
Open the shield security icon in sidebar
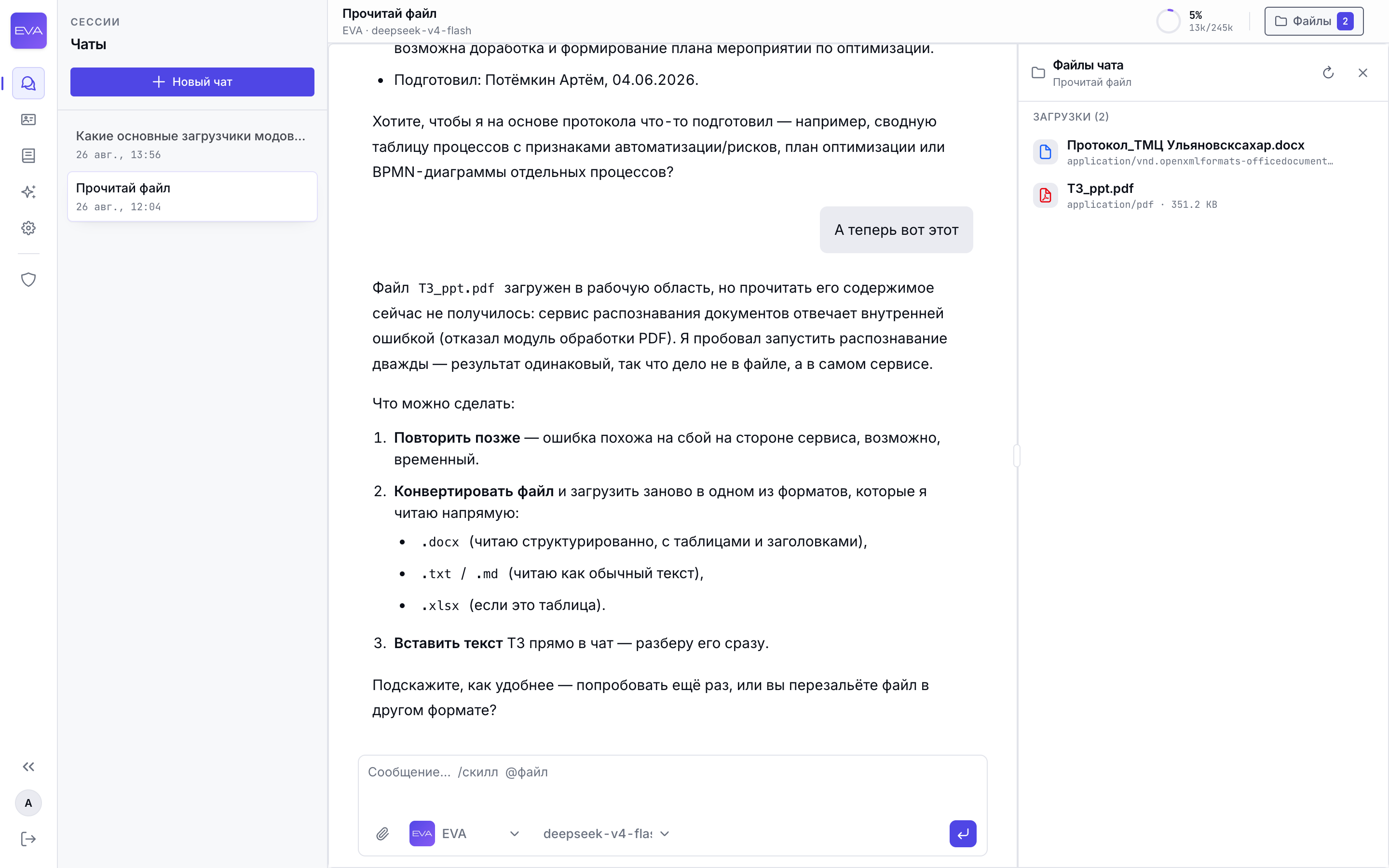[28, 280]
